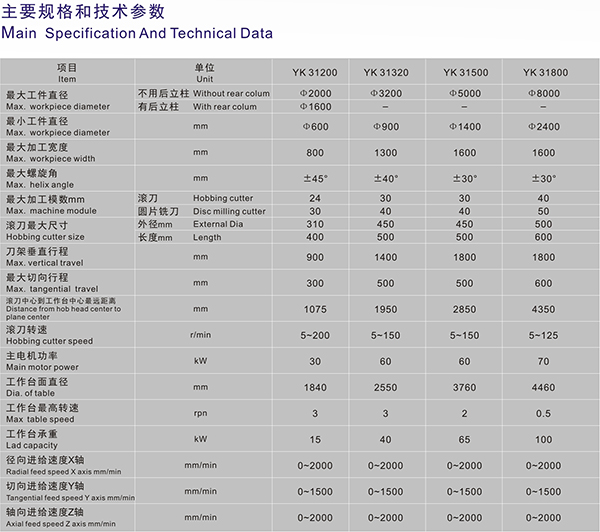This screenshot has height=532, width=600.
Task: Click 'Lad capacity' row label
Action: pyautogui.click(x=32, y=445)
